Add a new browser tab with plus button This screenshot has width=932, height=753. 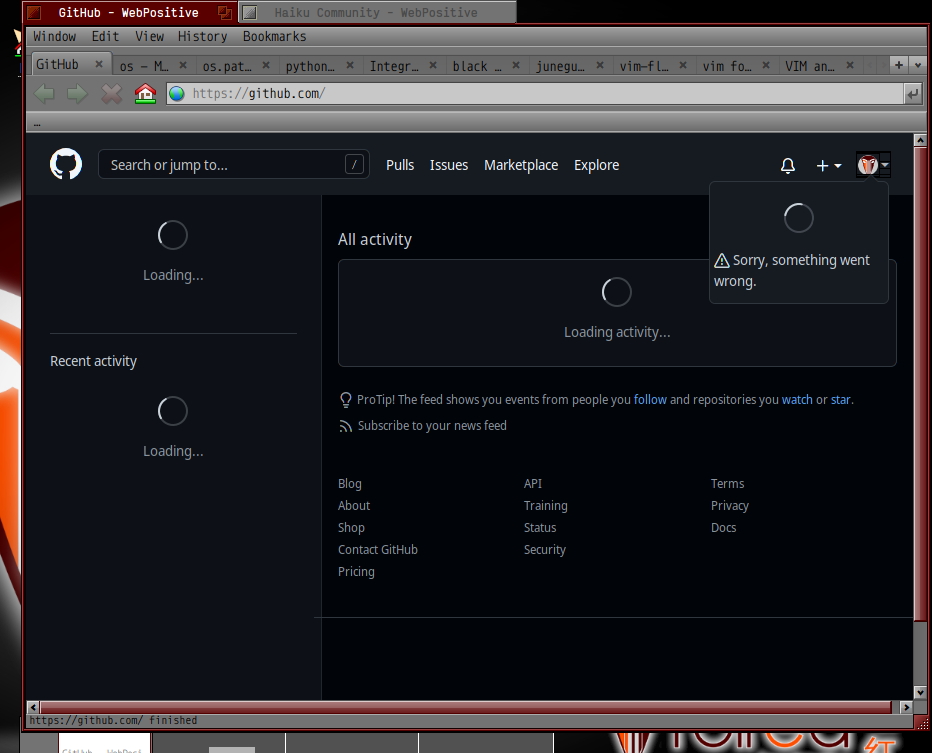(899, 65)
